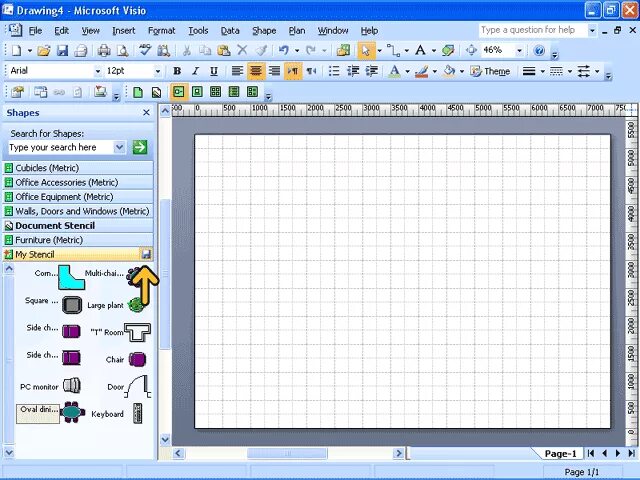The image size is (640, 480).
Task: Open the Office Equipment (Metric) stencil
Action: (x=78, y=197)
